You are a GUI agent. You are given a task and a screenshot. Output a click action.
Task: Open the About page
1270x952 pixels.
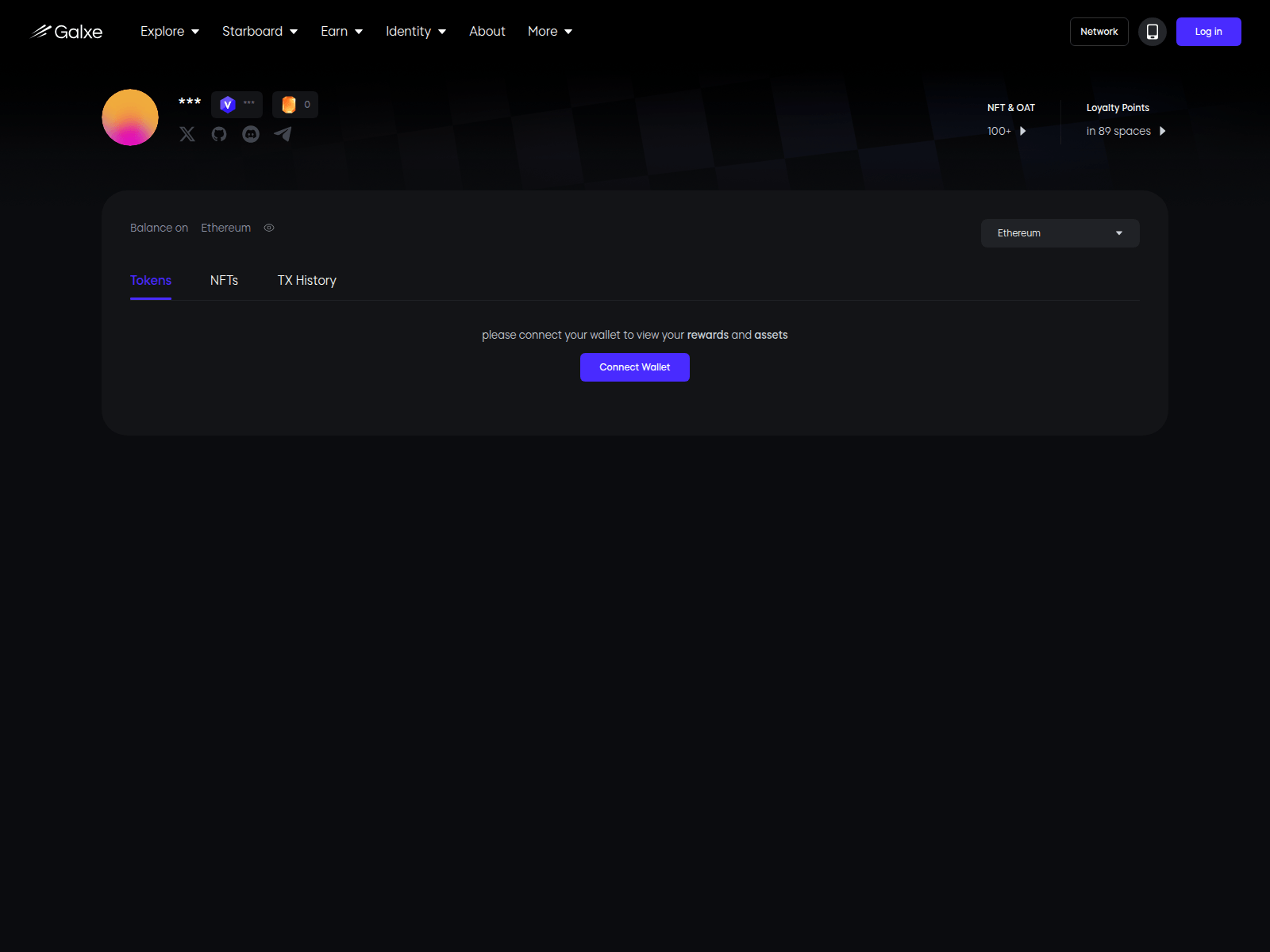tap(487, 32)
